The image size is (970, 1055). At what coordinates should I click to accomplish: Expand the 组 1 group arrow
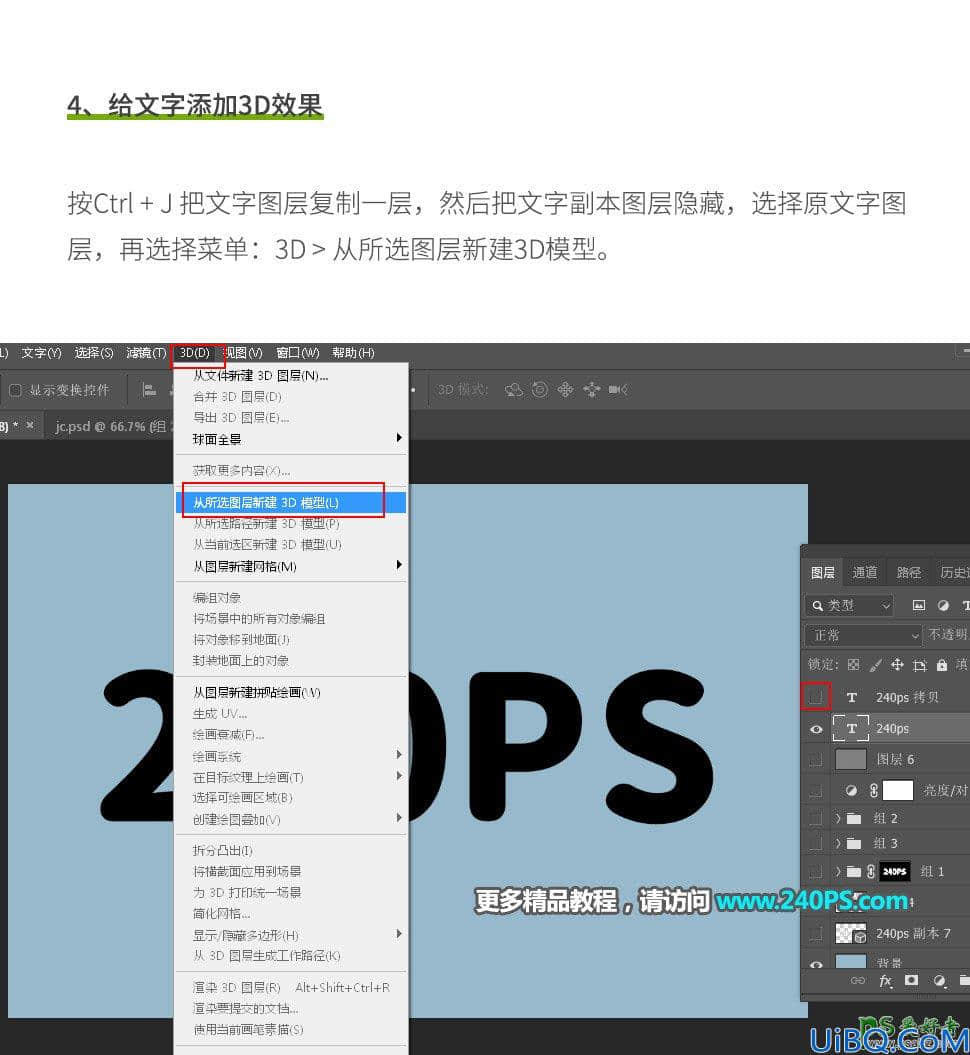837,871
